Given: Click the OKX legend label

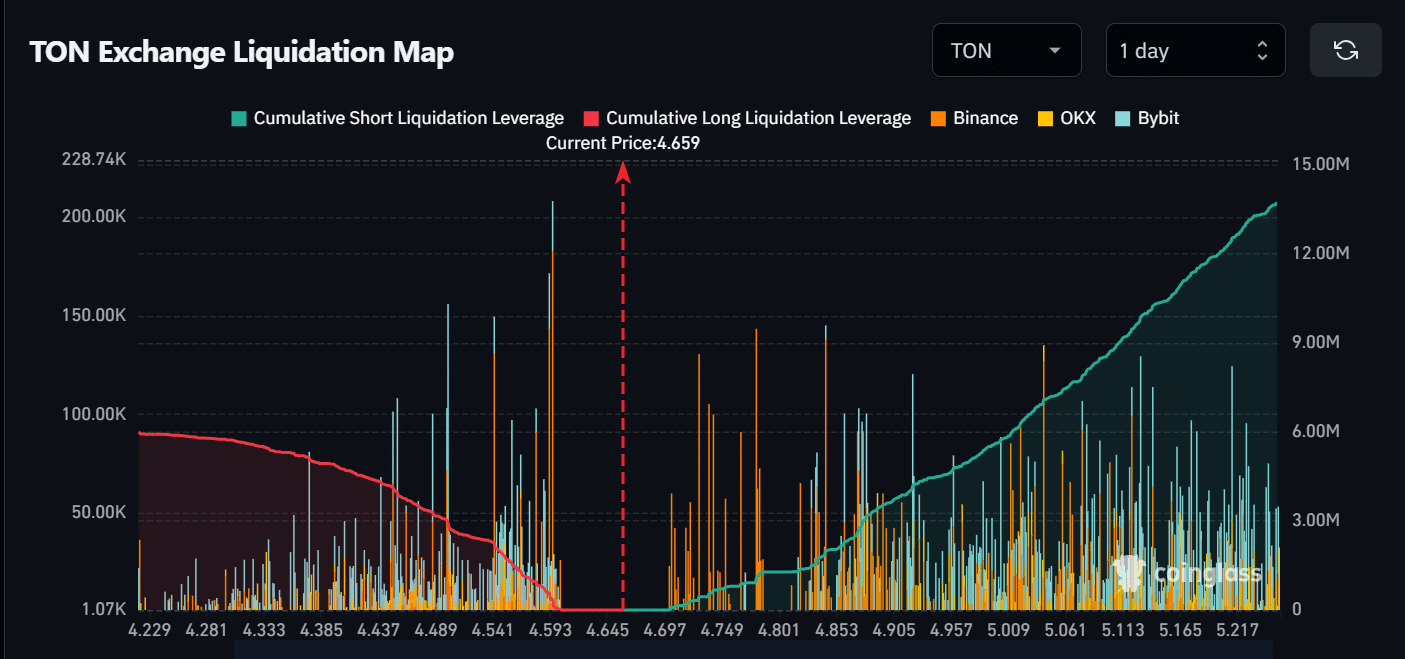Looking at the screenshot, I should (x=1078, y=118).
